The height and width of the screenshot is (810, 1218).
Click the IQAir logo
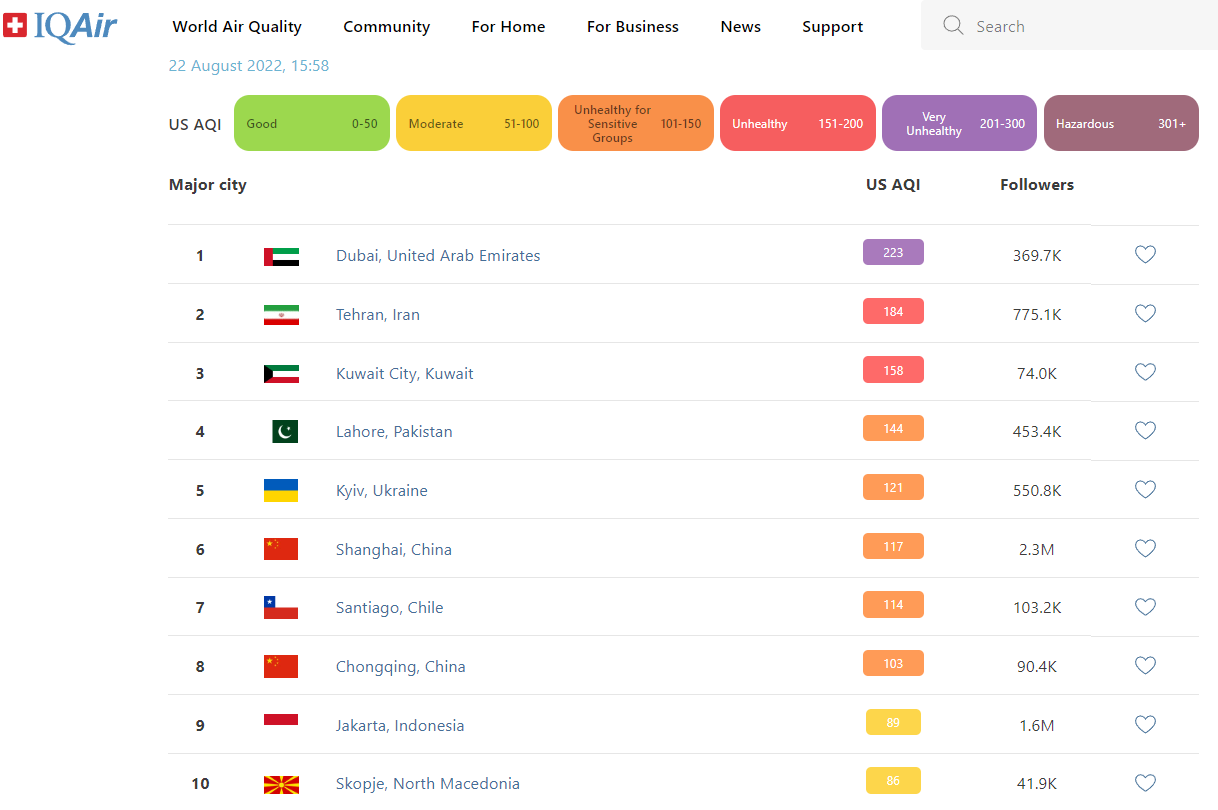click(x=60, y=25)
